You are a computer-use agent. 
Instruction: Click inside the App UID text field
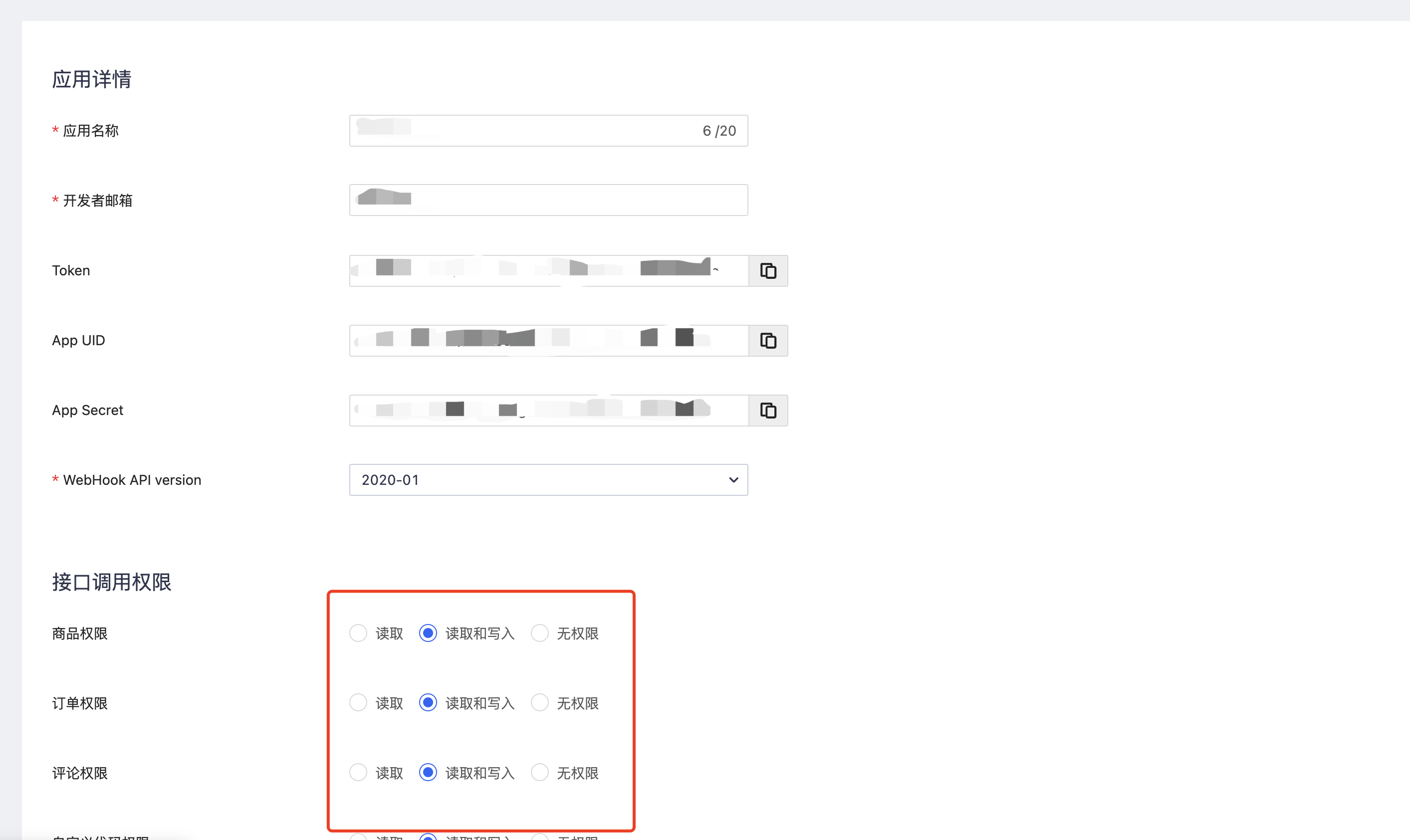click(x=548, y=340)
